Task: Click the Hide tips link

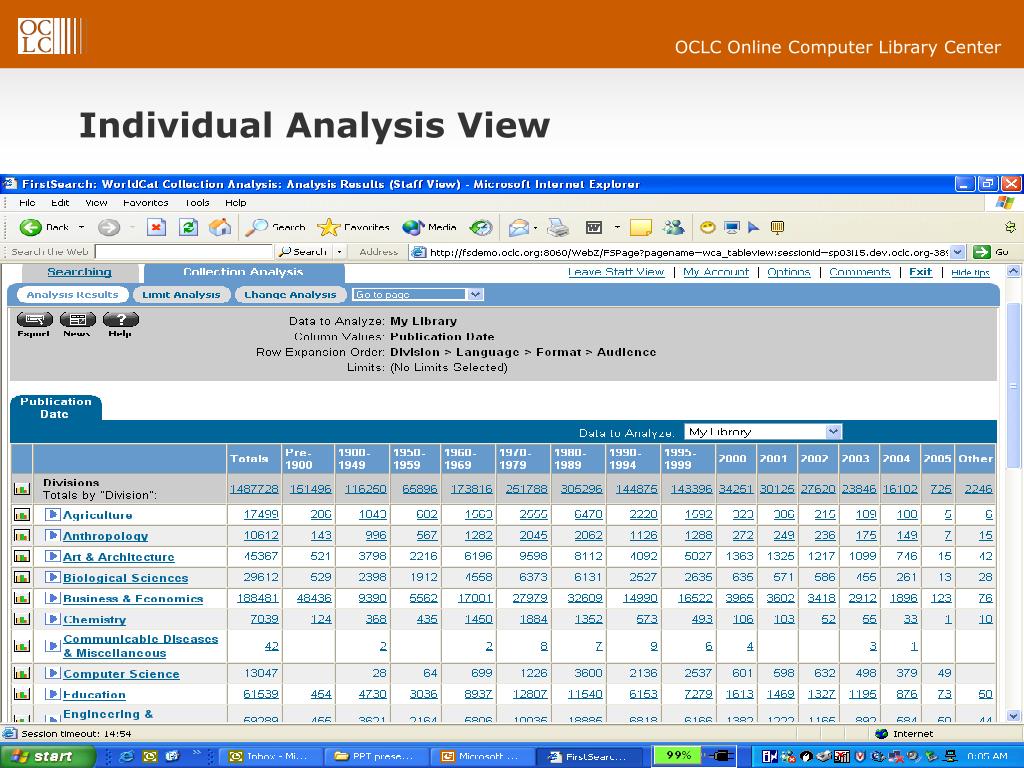Action: (x=970, y=272)
